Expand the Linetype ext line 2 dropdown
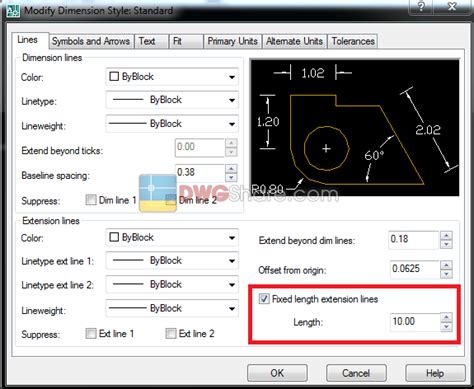474x389 pixels. (172, 285)
